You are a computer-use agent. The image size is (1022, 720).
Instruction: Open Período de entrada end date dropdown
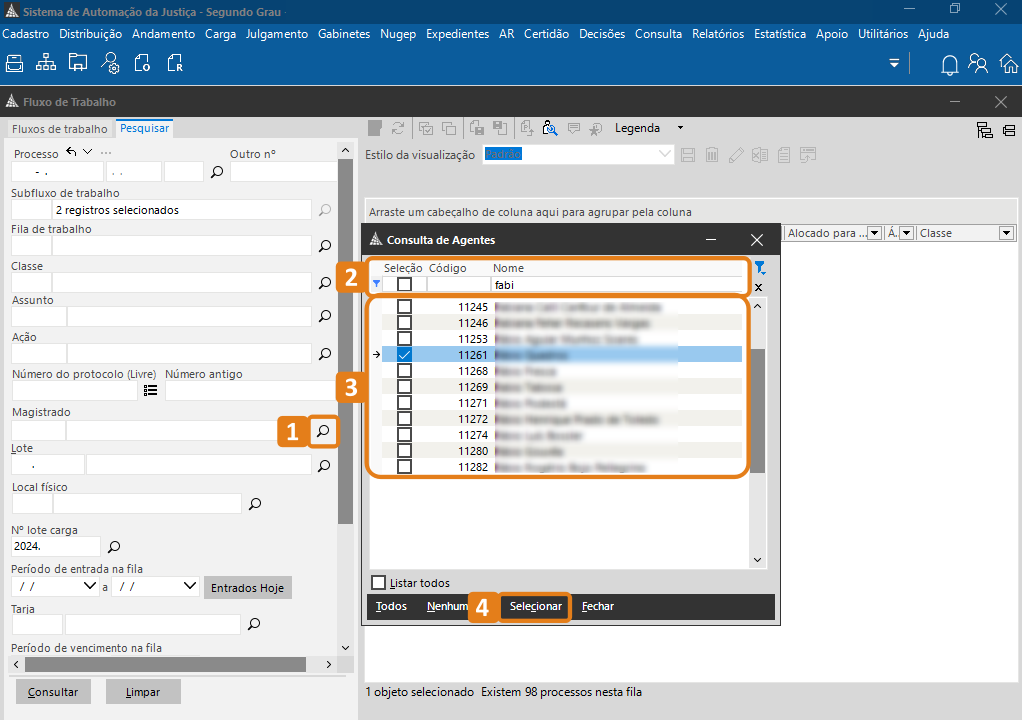[x=190, y=586]
